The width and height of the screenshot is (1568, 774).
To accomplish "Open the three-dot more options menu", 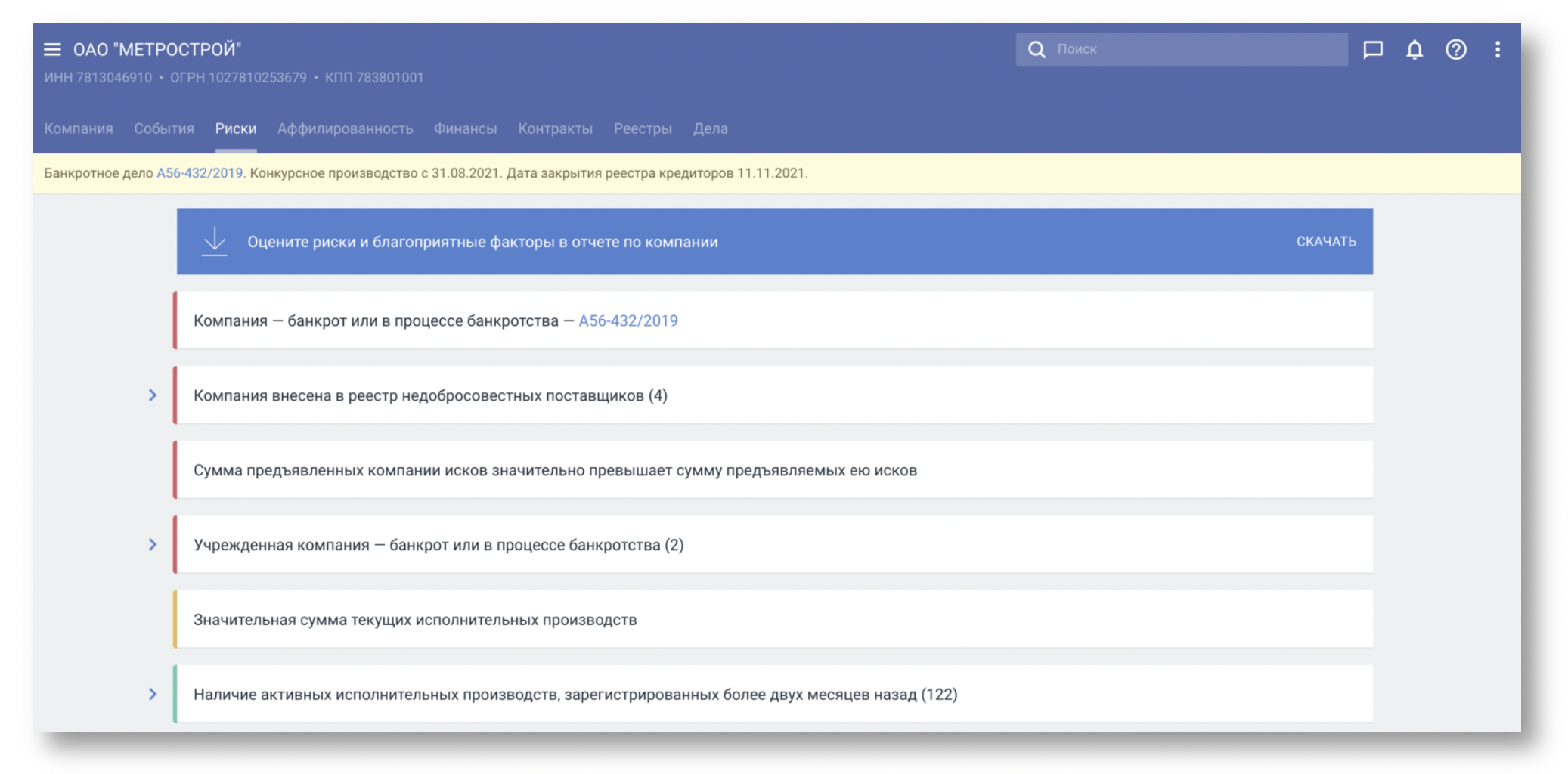I will click(x=1498, y=50).
